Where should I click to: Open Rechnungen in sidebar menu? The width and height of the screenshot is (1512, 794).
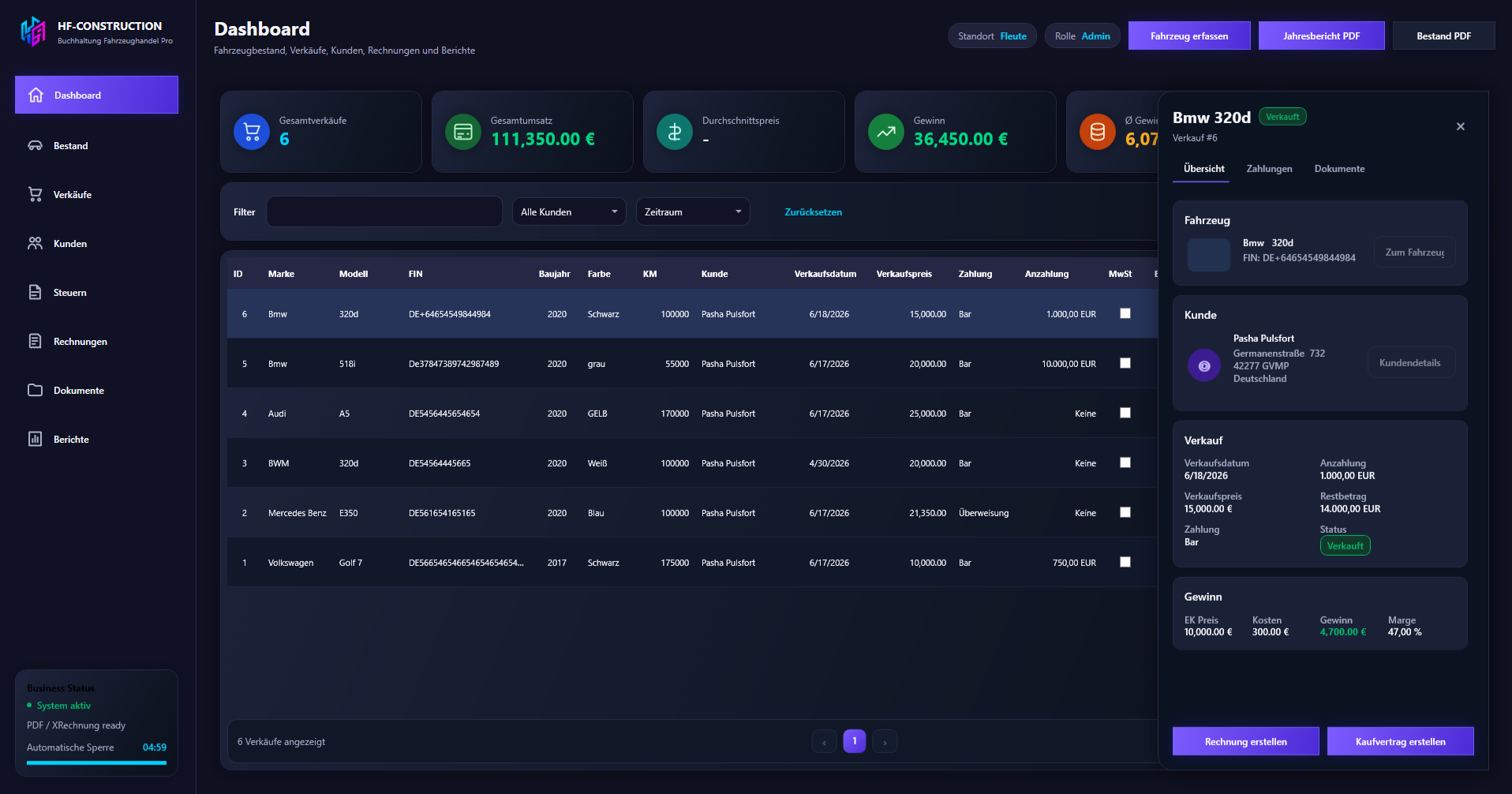tap(96, 341)
